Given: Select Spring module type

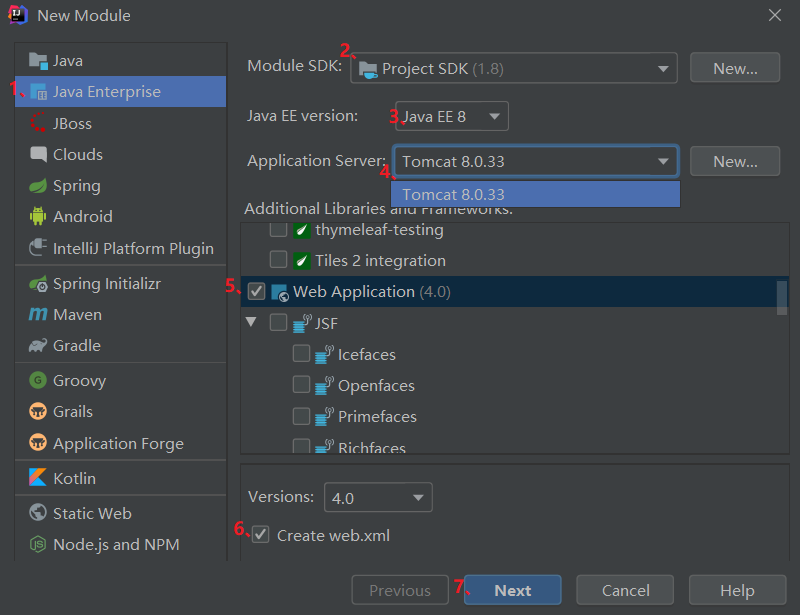Looking at the screenshot, I should pos(120,186).
